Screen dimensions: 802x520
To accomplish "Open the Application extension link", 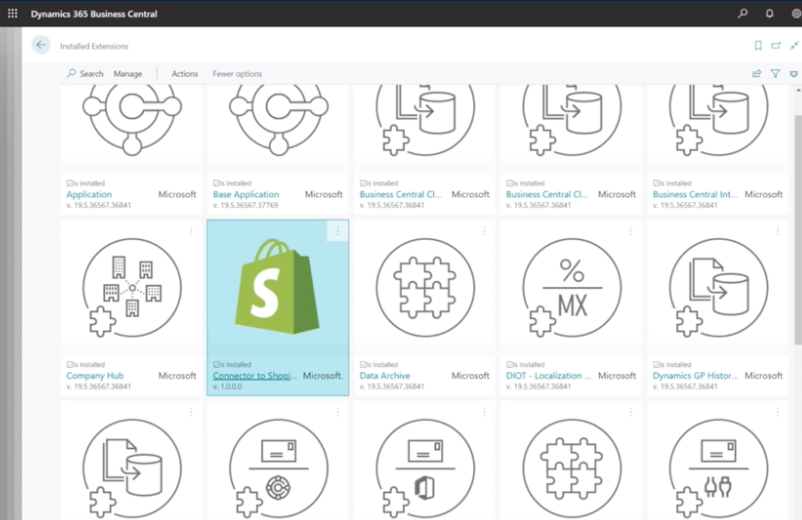I will click(89, 194).
